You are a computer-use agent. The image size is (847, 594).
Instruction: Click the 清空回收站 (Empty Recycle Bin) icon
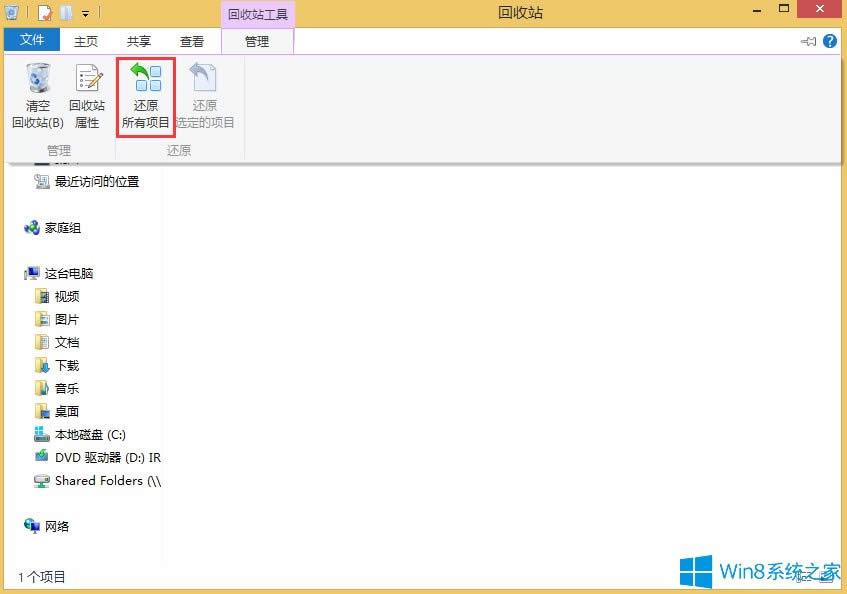click(38, 79)
